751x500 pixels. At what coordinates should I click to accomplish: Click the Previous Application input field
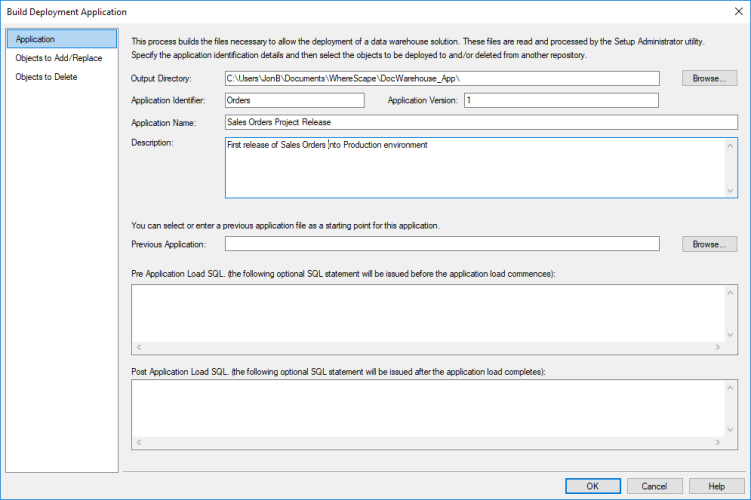coord(442,244)
